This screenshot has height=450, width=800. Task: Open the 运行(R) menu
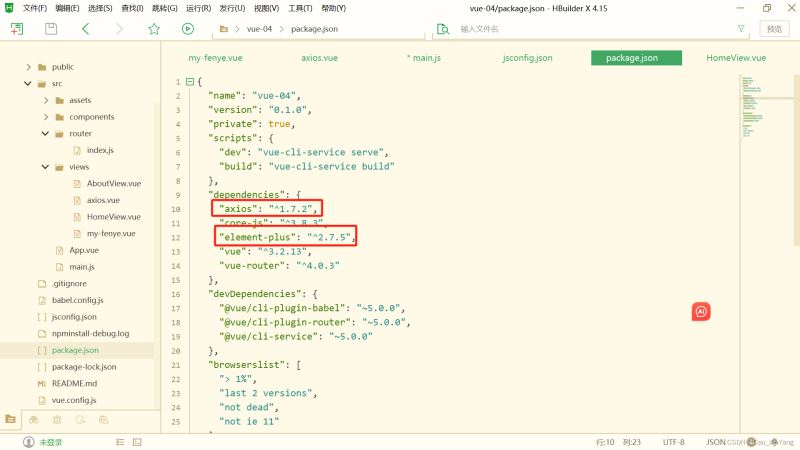pos(198,8)
